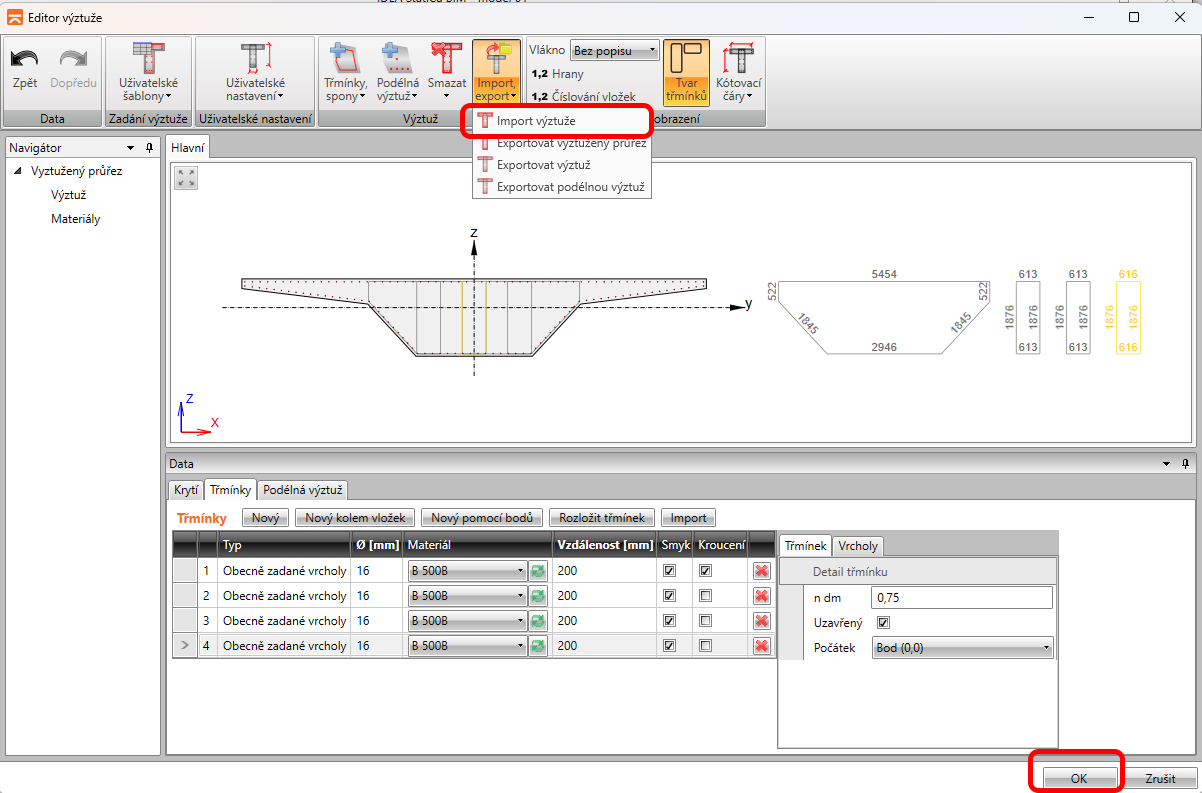Click the fullscreen expand icon in view
1202x793 pixels.
(186, 178)
